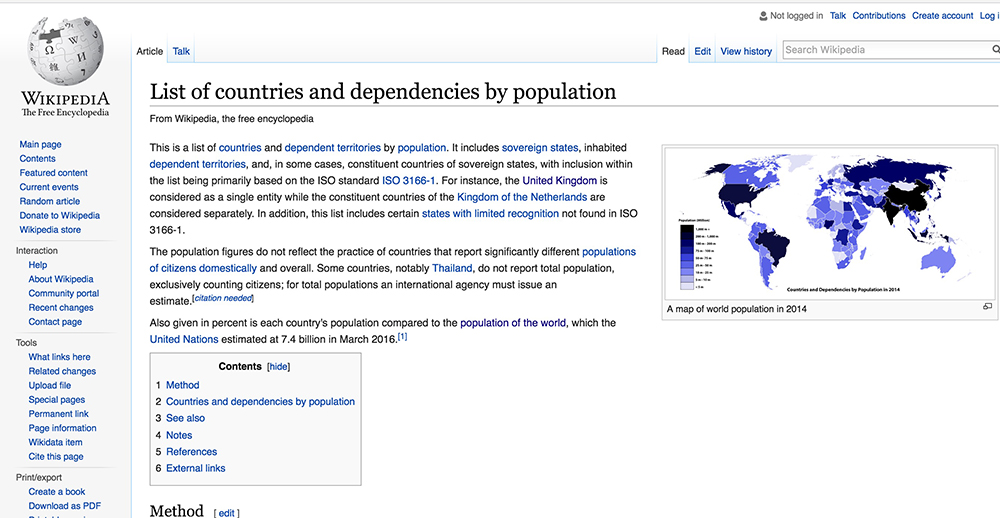Open the Talk tab beside Article

(x=181, y=52)
